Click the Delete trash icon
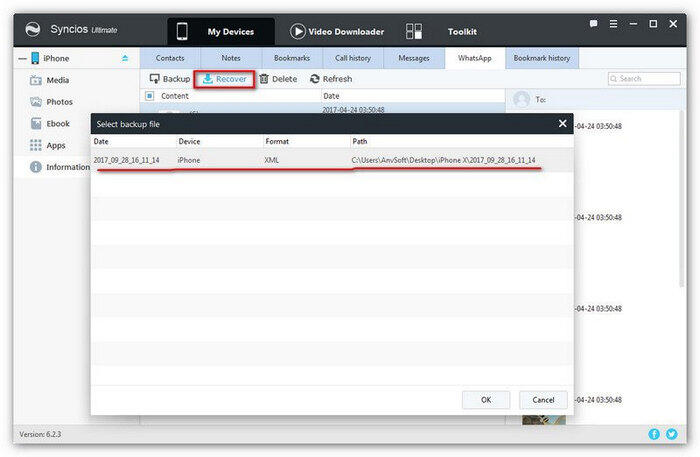The height and width of the screenshot is (457, 700). (264, 79)
